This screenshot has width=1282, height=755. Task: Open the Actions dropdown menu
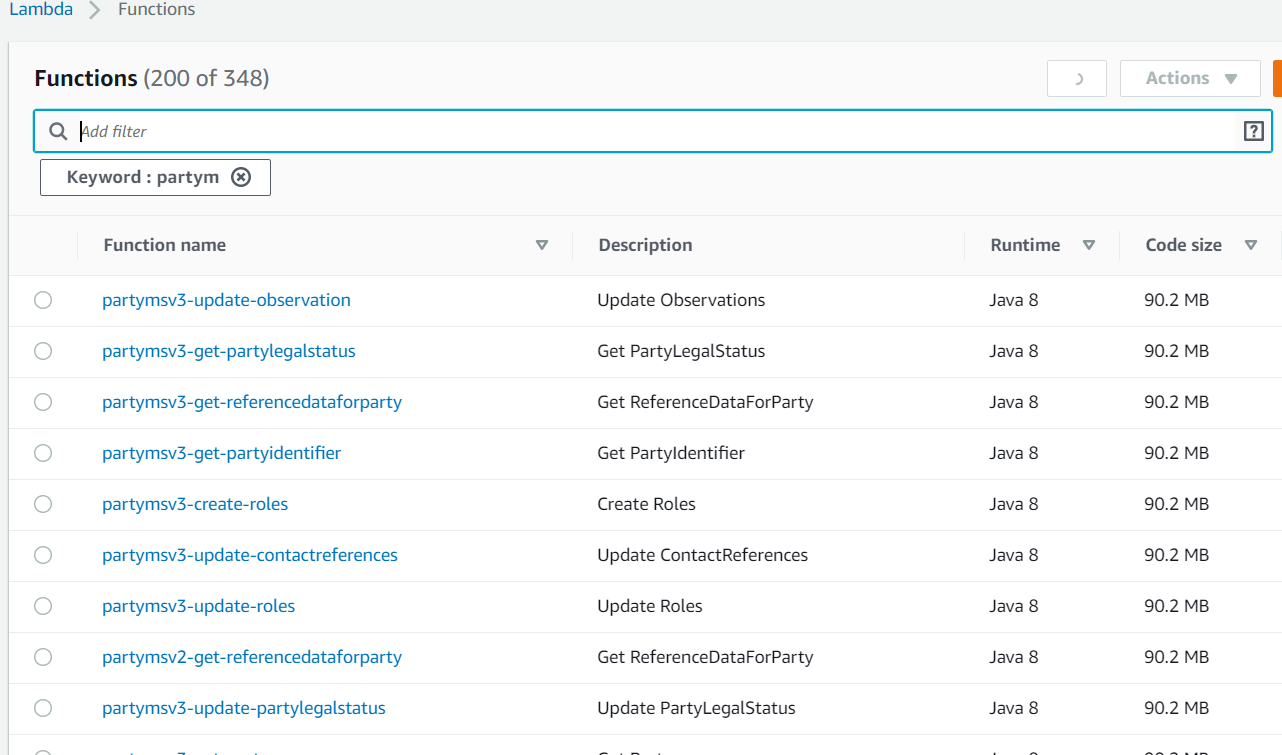(1190, 79)
